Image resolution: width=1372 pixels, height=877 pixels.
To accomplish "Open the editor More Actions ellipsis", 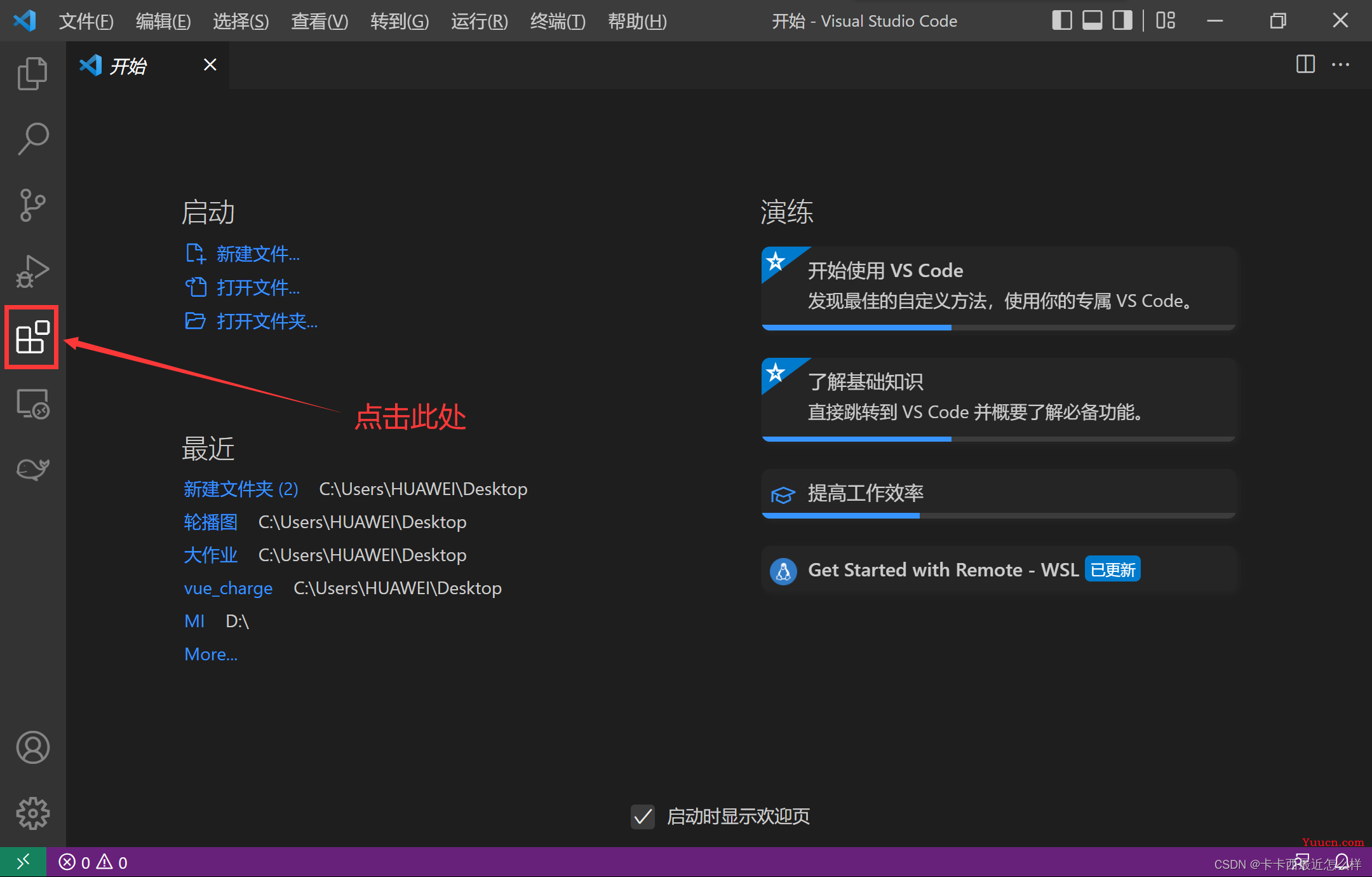I will tap(1340, 65).
